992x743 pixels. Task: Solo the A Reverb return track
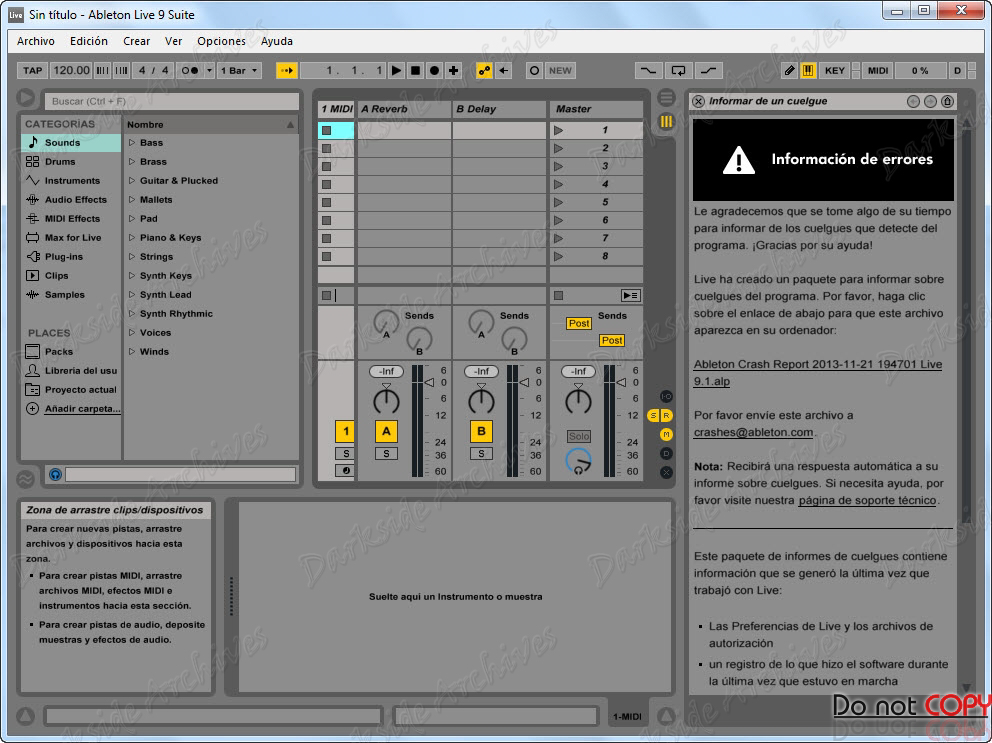386,454
